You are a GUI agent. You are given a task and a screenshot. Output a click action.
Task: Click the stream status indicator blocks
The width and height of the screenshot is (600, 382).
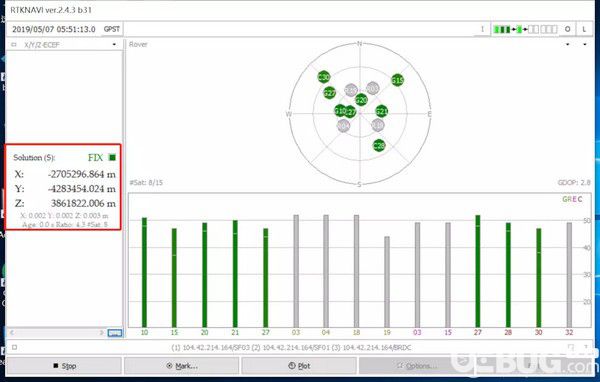[x=525, y=29]
